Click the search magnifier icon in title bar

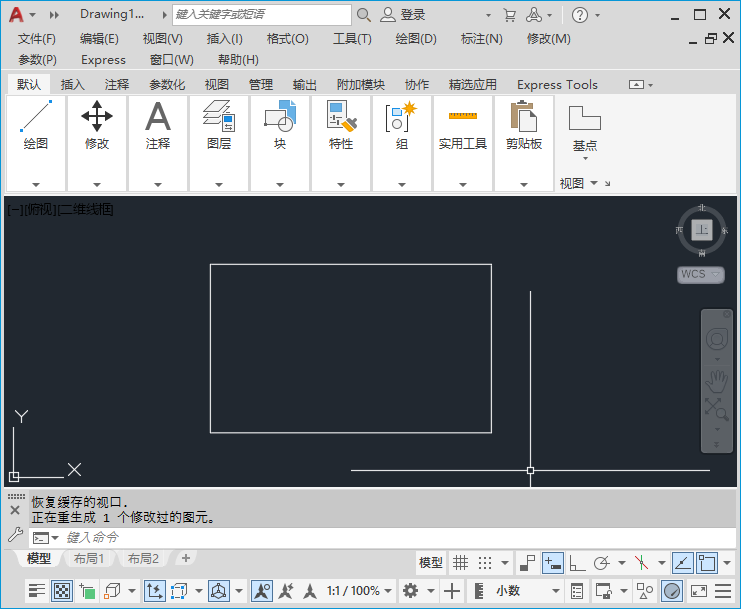363,15
